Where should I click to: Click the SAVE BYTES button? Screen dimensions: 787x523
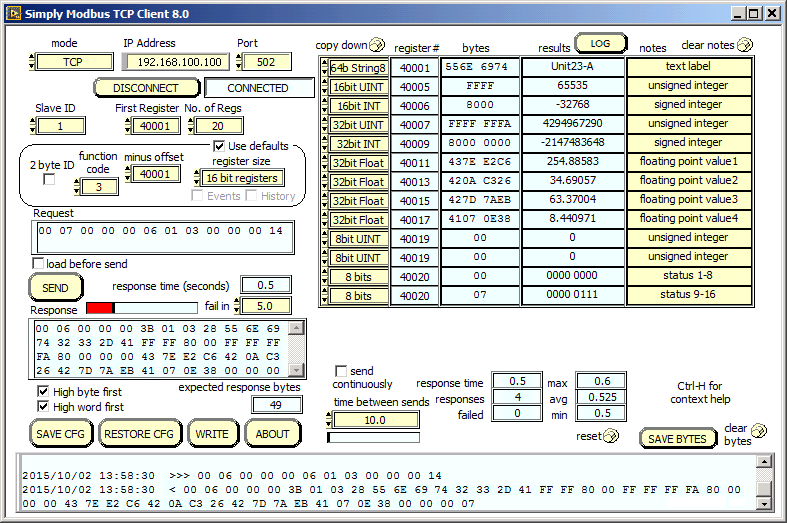pyautogui.click(x=678, y=439)
